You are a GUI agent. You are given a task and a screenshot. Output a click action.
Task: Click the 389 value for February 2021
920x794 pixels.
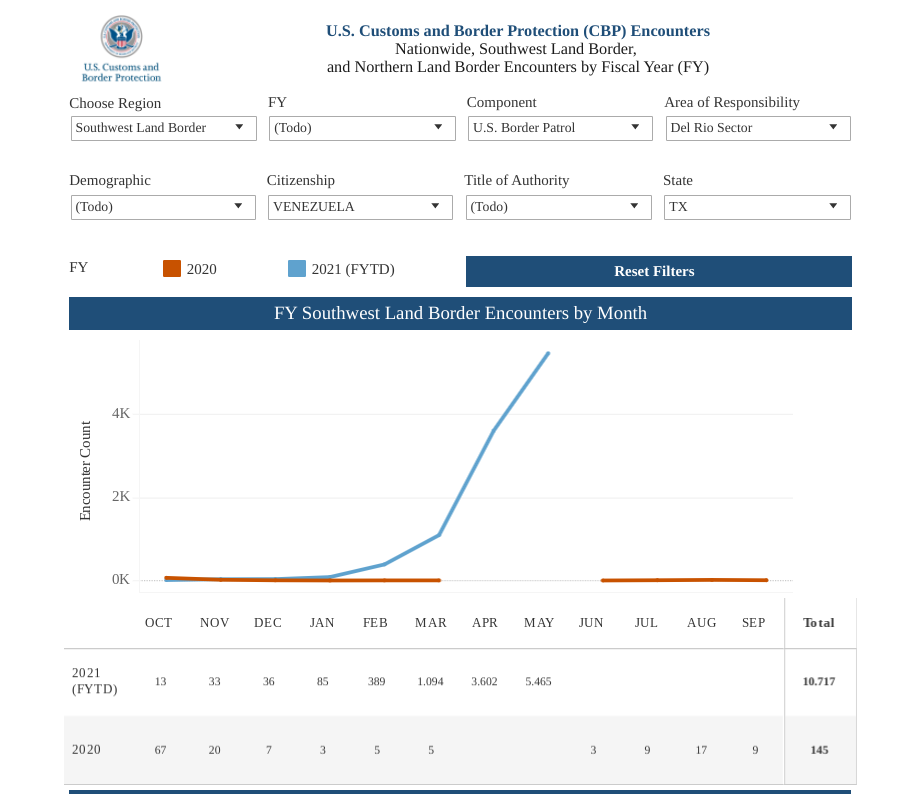coord(376,681)
